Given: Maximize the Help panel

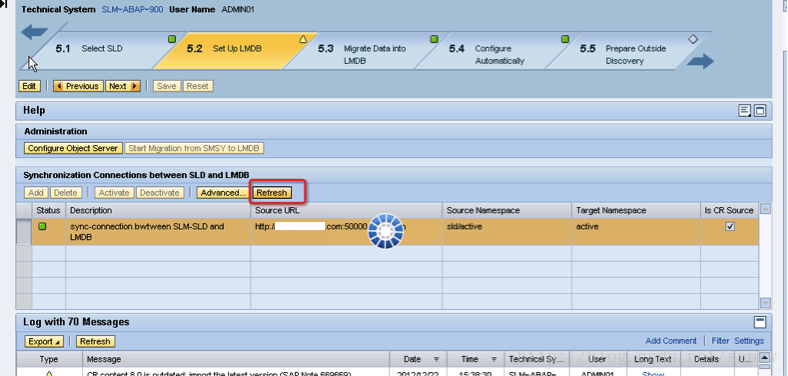Looking at the screenshot, I should click(x=760, y=111).
